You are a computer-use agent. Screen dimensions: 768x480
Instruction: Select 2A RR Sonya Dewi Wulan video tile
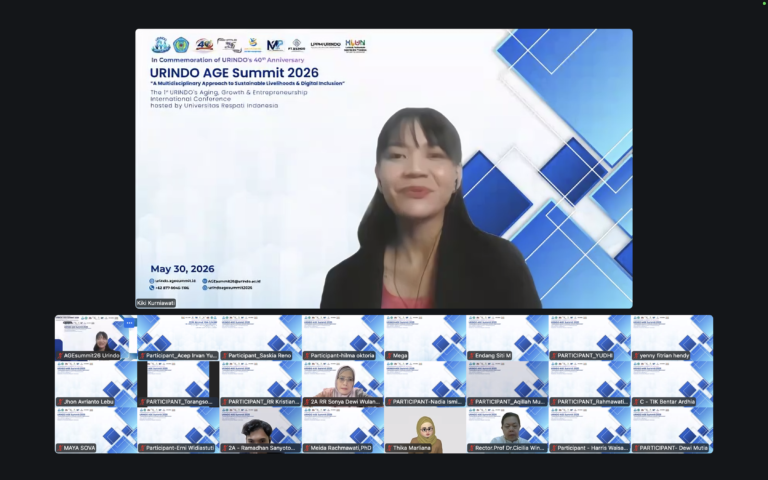tap(343, 384)
